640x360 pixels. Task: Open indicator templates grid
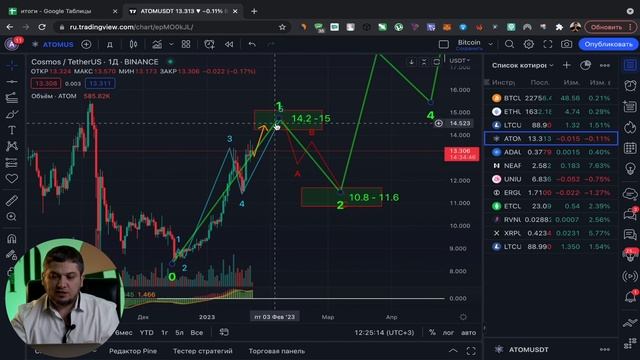(x=186, y=44)
